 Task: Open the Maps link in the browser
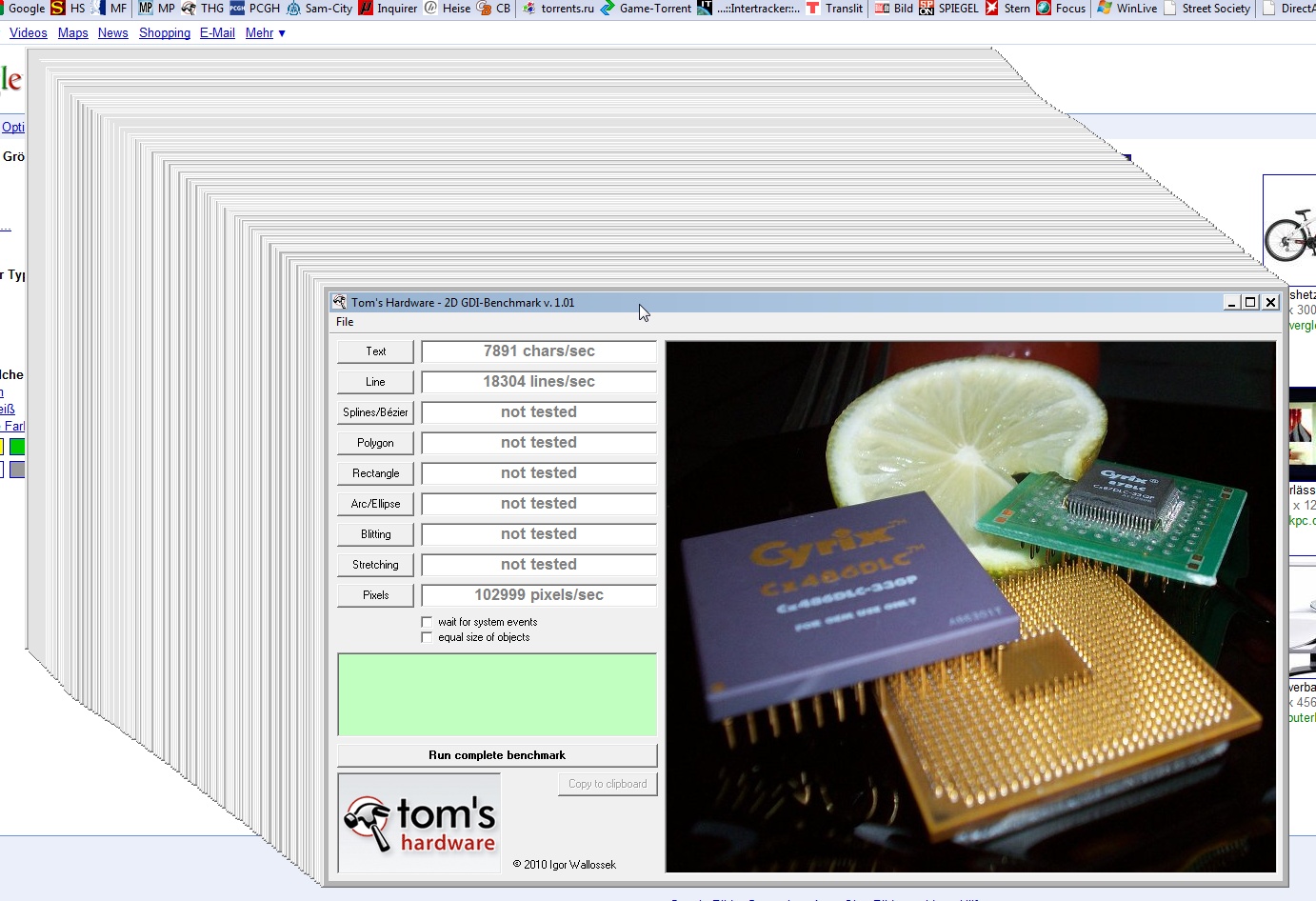(72, 32)
